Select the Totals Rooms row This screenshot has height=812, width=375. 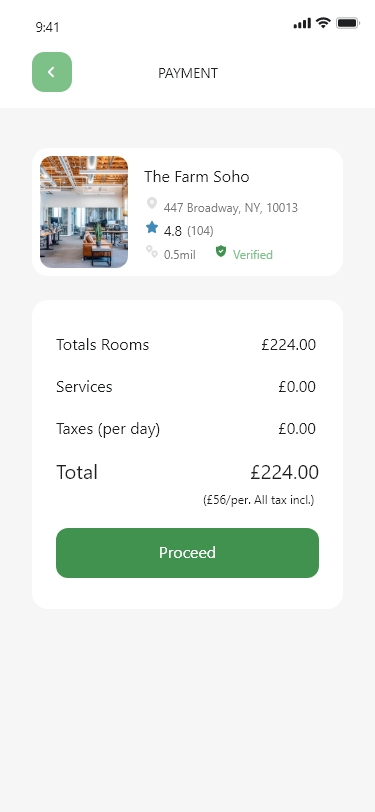click(x=186, y=344)
